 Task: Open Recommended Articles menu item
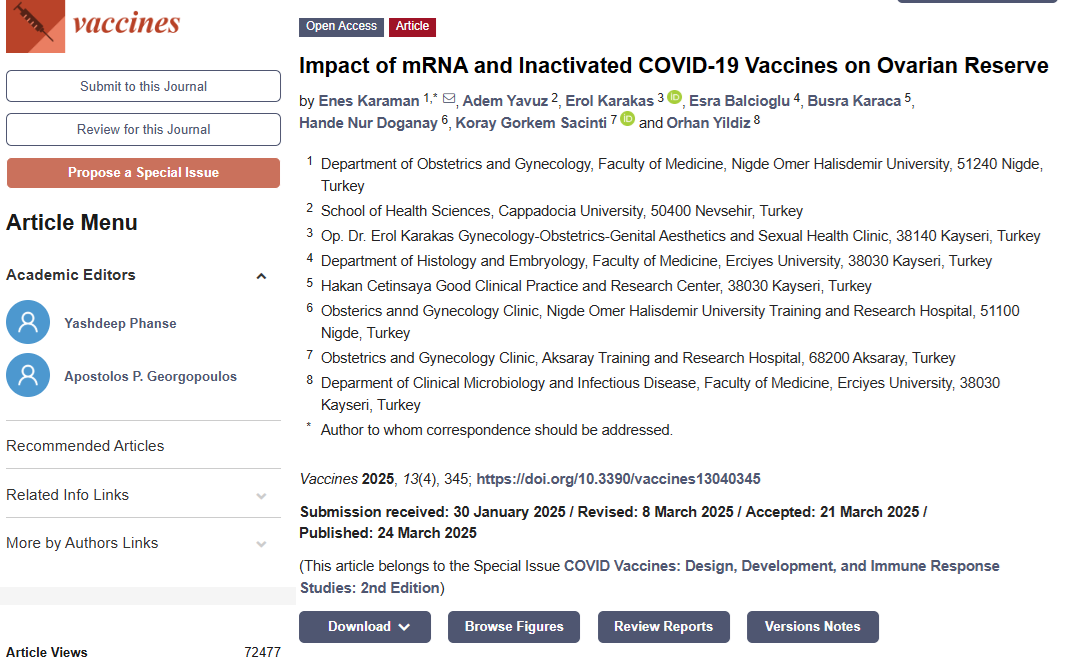click(x=85, y=446)
